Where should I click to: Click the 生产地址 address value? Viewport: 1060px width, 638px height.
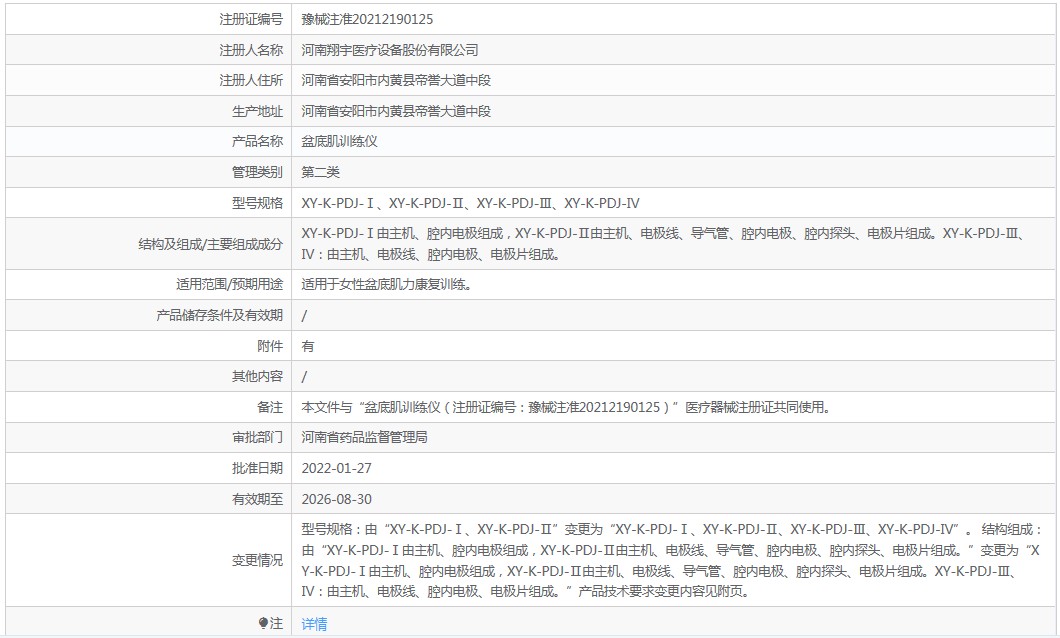(x=396, y=111)
